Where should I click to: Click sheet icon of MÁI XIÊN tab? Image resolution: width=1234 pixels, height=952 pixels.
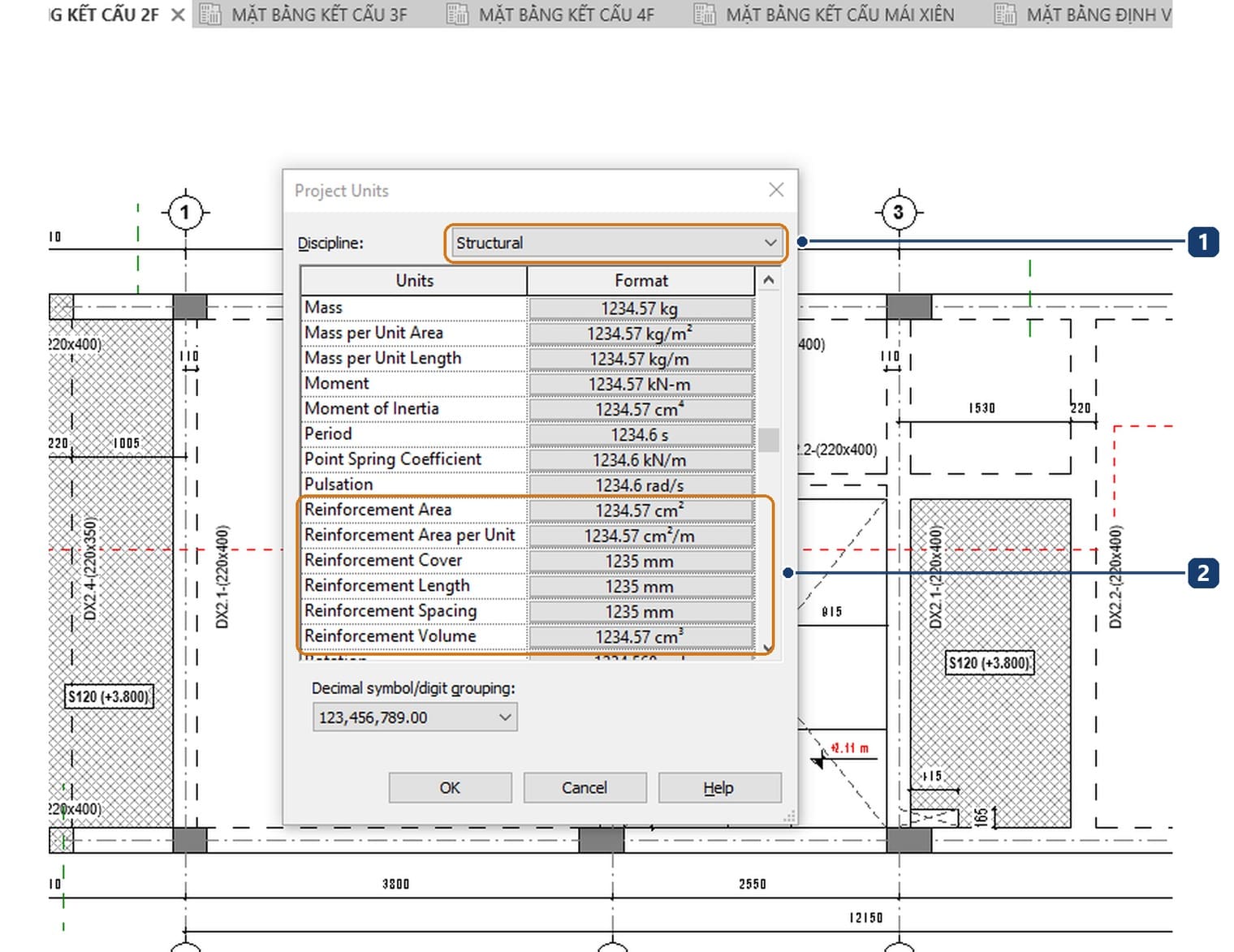click(x=705, y=15)
